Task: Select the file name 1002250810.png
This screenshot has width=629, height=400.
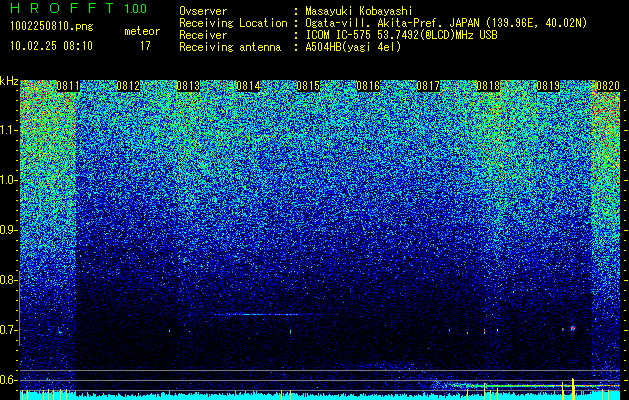Action: coord(52,26)
